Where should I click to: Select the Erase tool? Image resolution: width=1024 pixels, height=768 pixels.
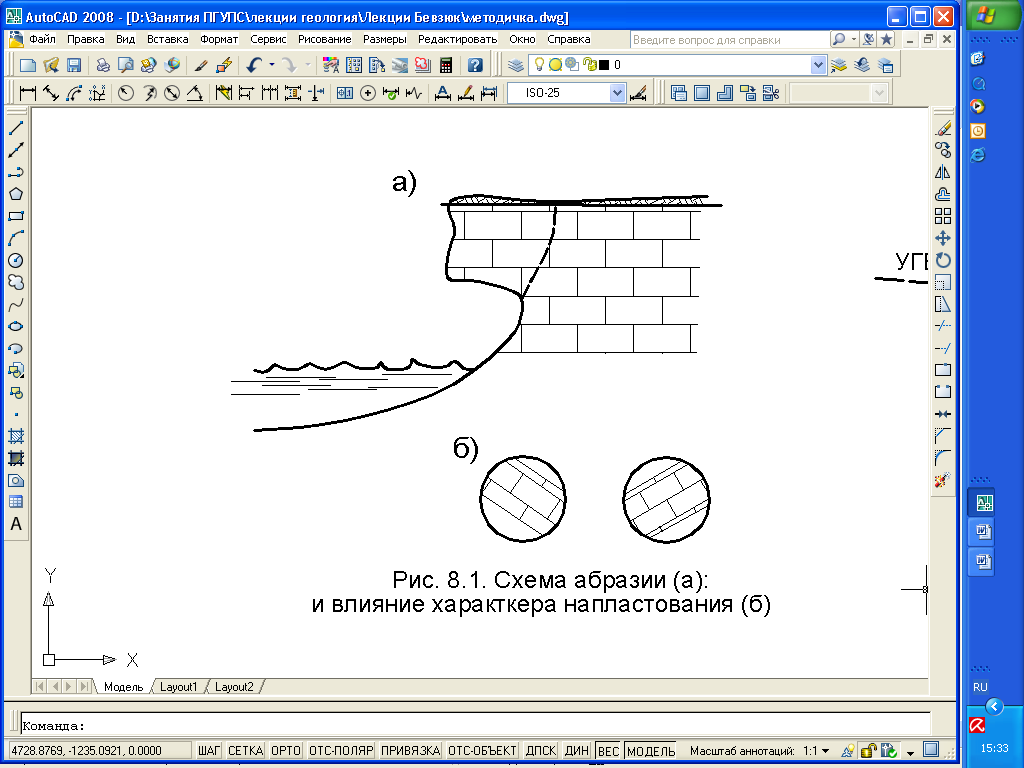click(x=942, y=128)
